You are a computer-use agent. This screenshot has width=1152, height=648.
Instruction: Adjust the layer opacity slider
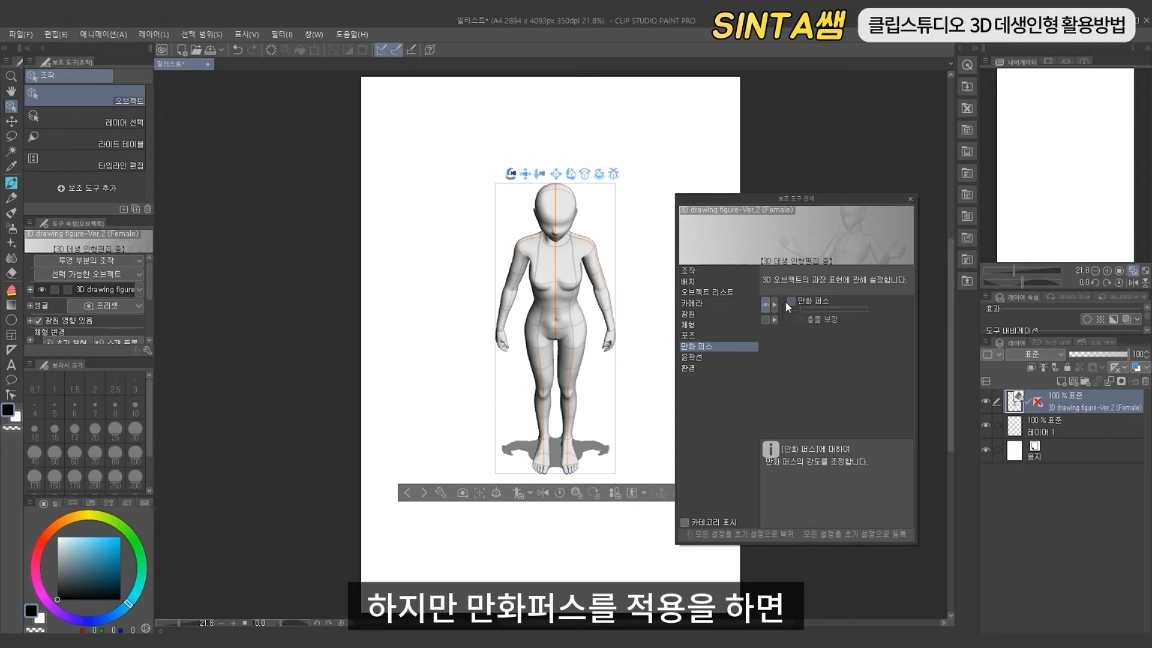pyautogui.click(x=1098, y=354)
